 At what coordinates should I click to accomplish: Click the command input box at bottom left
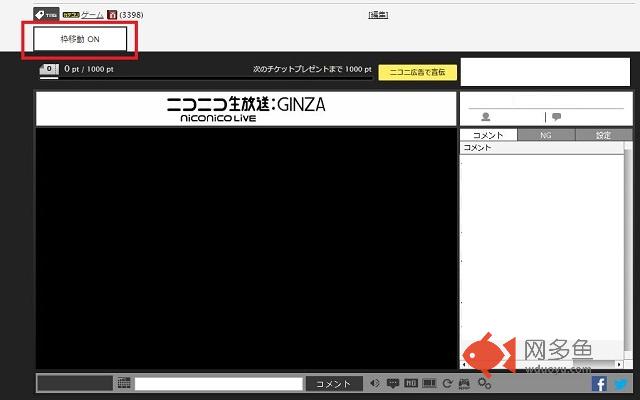point(74,383)
